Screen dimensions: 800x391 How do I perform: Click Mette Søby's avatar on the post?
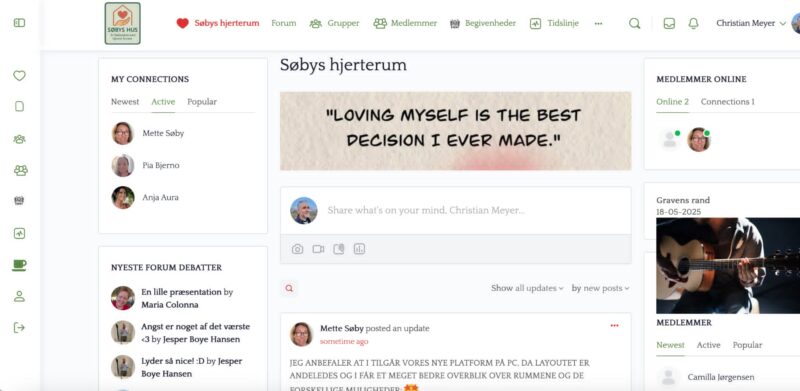(x=301, y=334)
